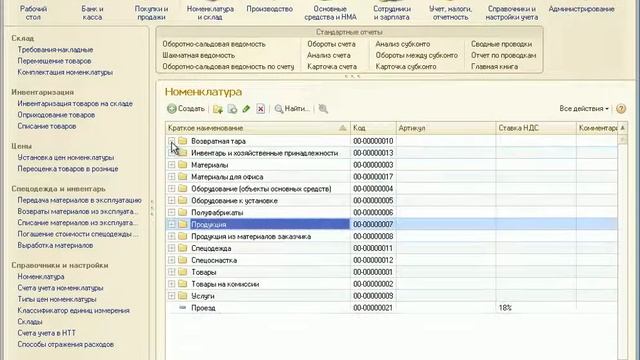Open search with the Найти magnifier button
640x360 pixels.
click(x=291, y=109)
